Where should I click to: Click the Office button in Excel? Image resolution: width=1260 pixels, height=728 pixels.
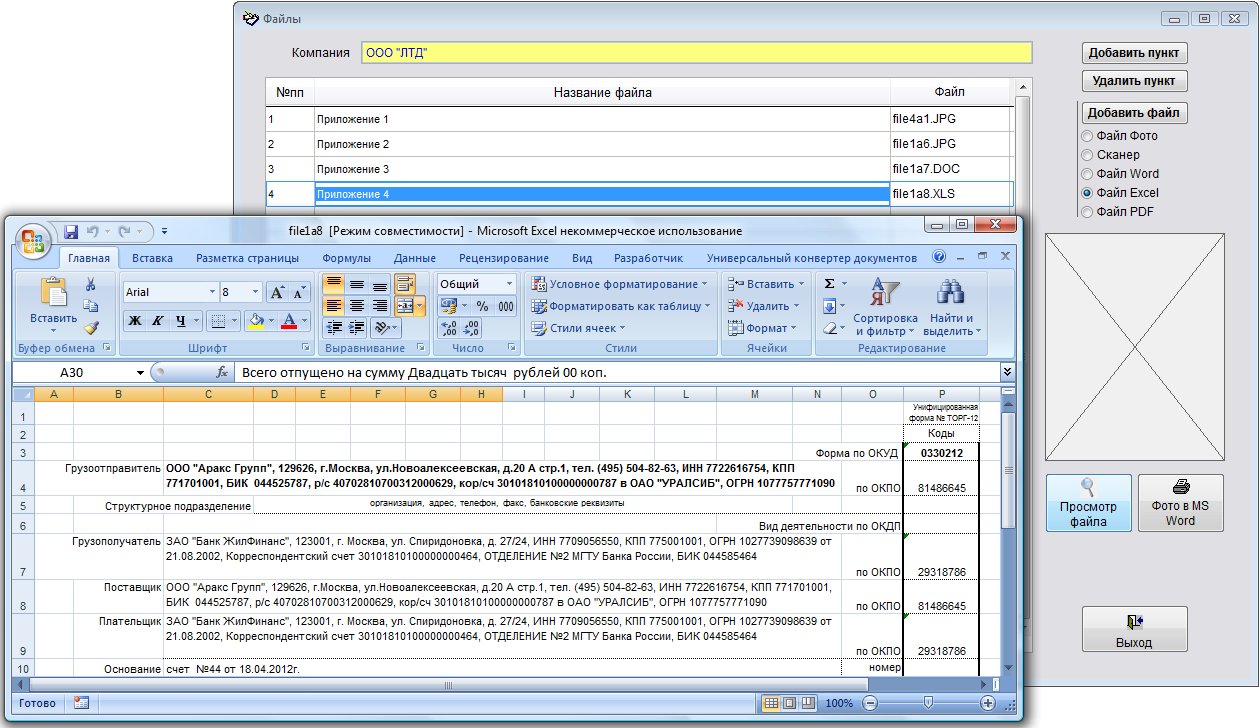pos(34,241)
